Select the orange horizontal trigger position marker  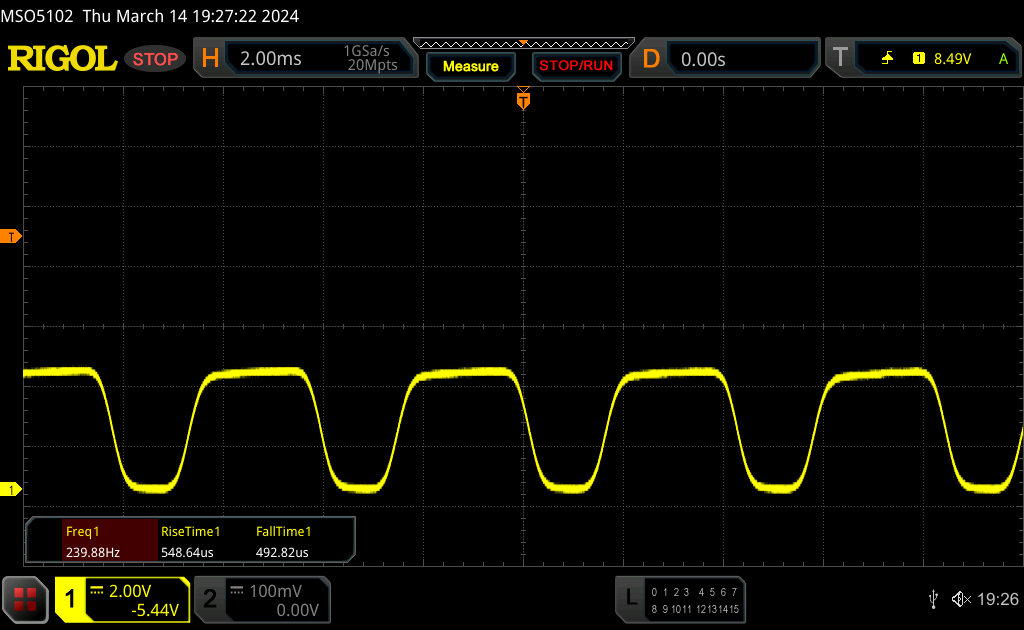coord(522,100)
